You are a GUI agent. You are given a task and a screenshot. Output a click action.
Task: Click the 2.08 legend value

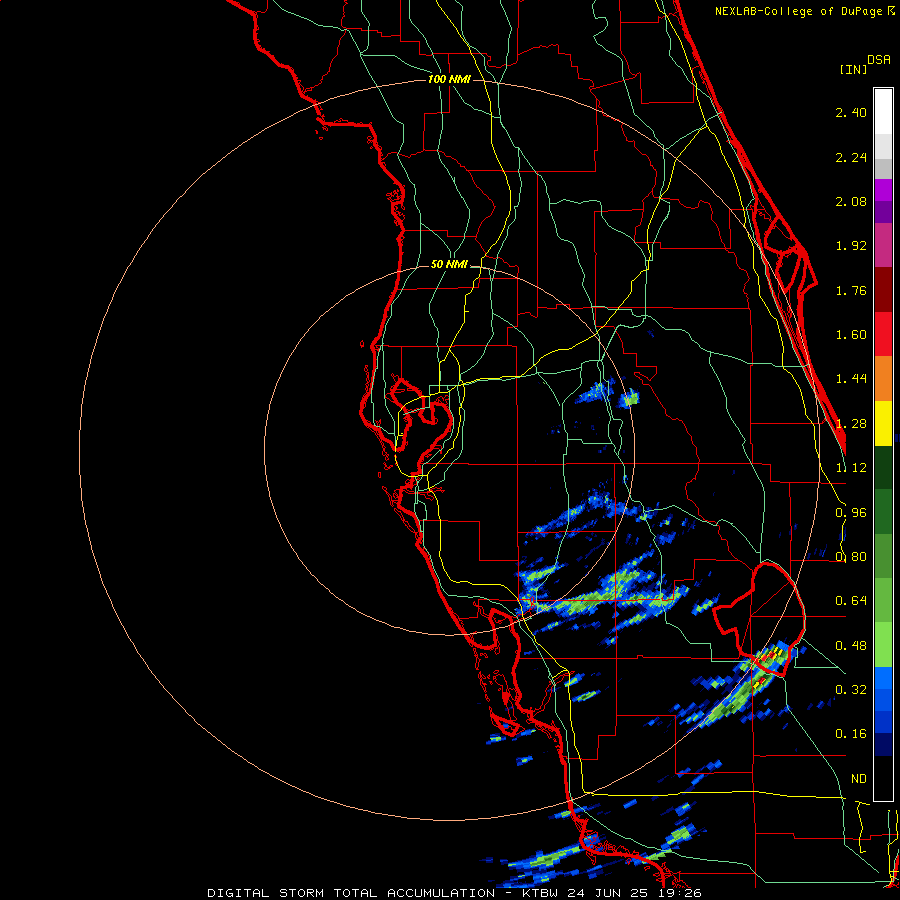pyautogui.click(x=851, y=201)
